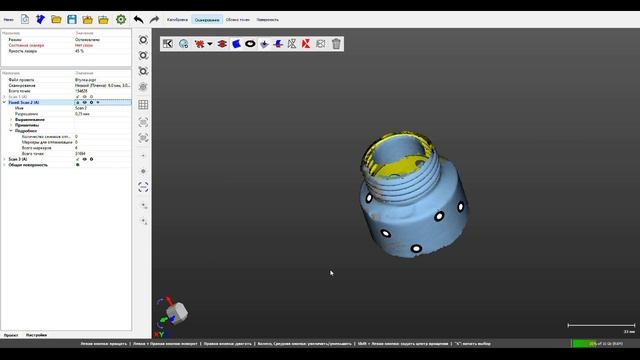Collapse the Подробнее subsection

tap(11, 131)
